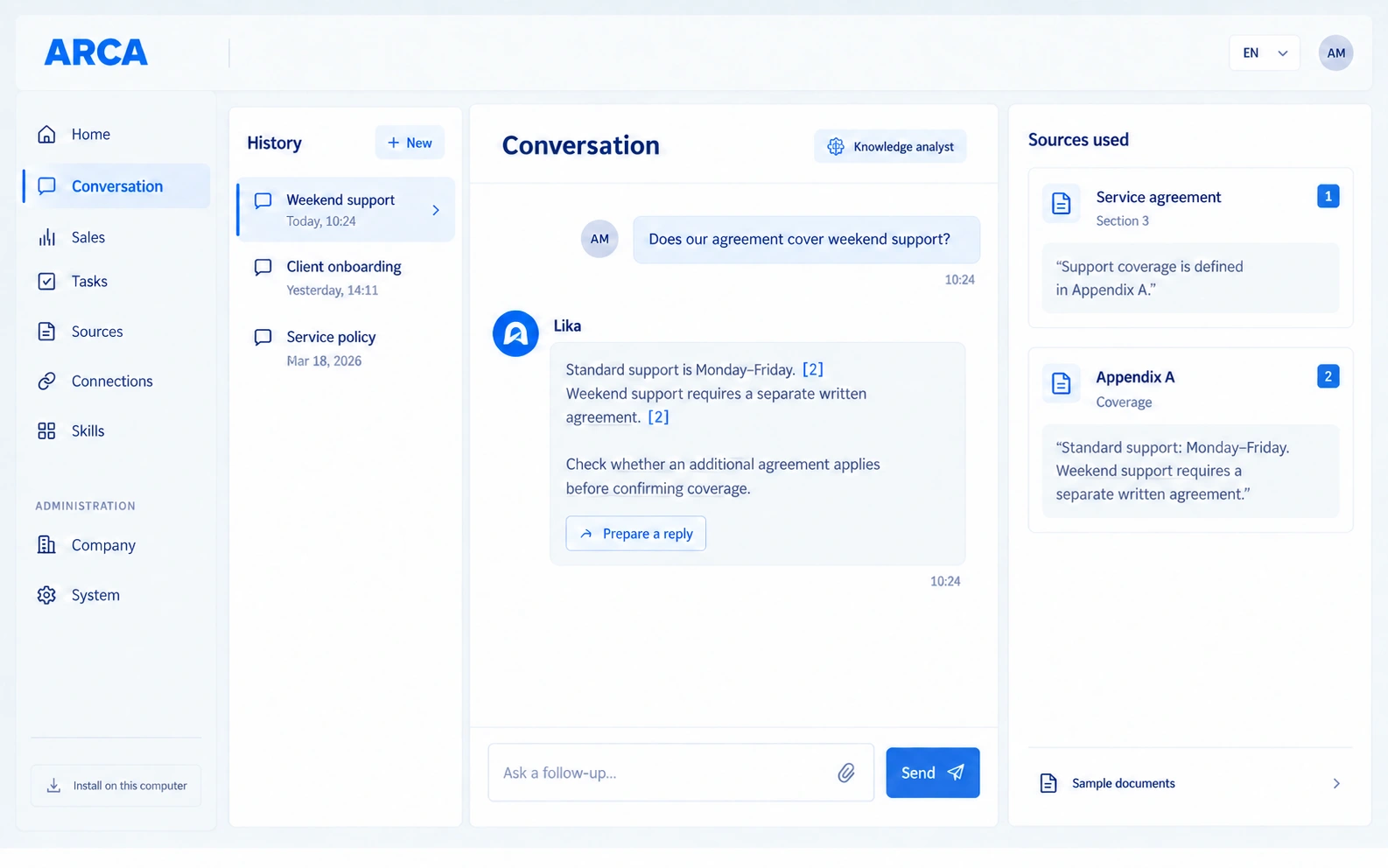
Task: Click the Prepare a reply button
Action: point(635,534)
